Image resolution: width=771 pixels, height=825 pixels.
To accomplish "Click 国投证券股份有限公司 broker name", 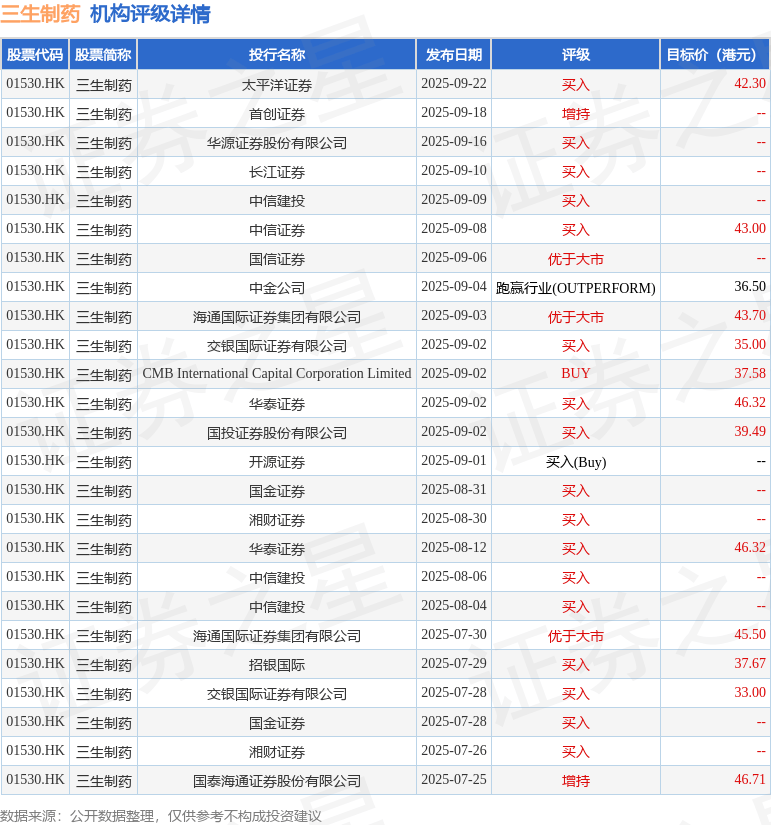I will click(277, 432).
